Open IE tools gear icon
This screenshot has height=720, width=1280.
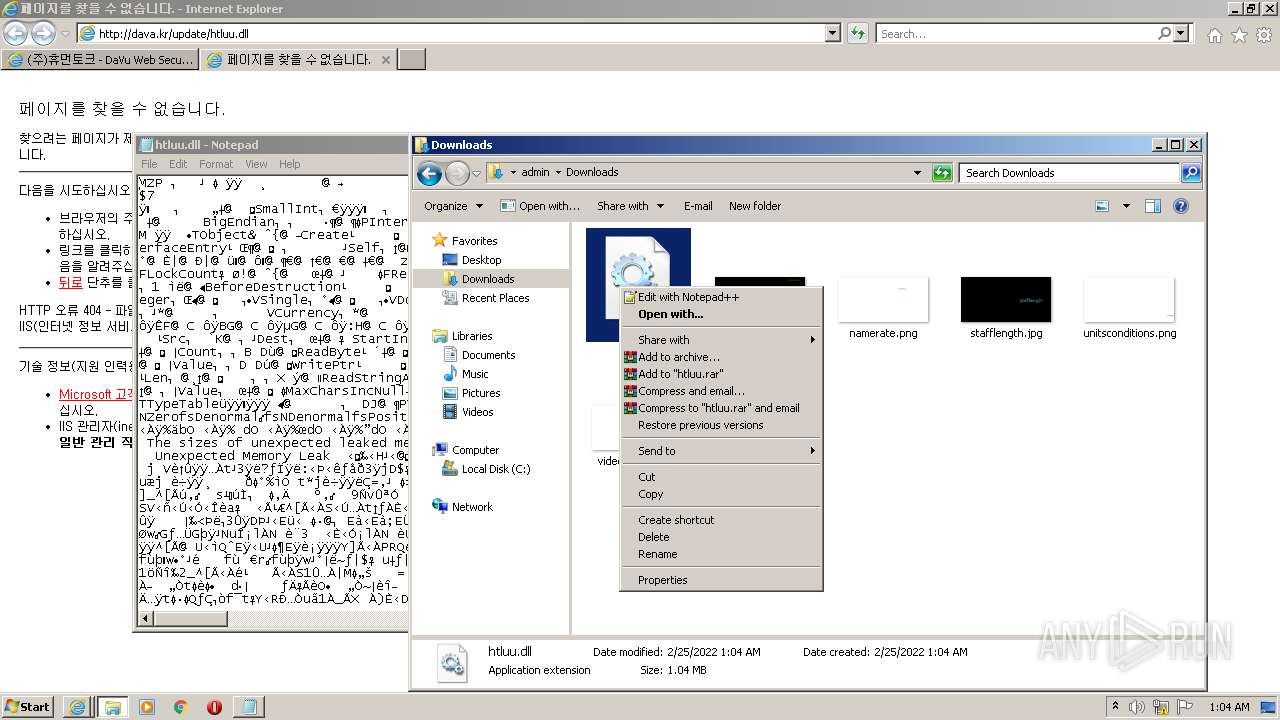pos(1263,35)
